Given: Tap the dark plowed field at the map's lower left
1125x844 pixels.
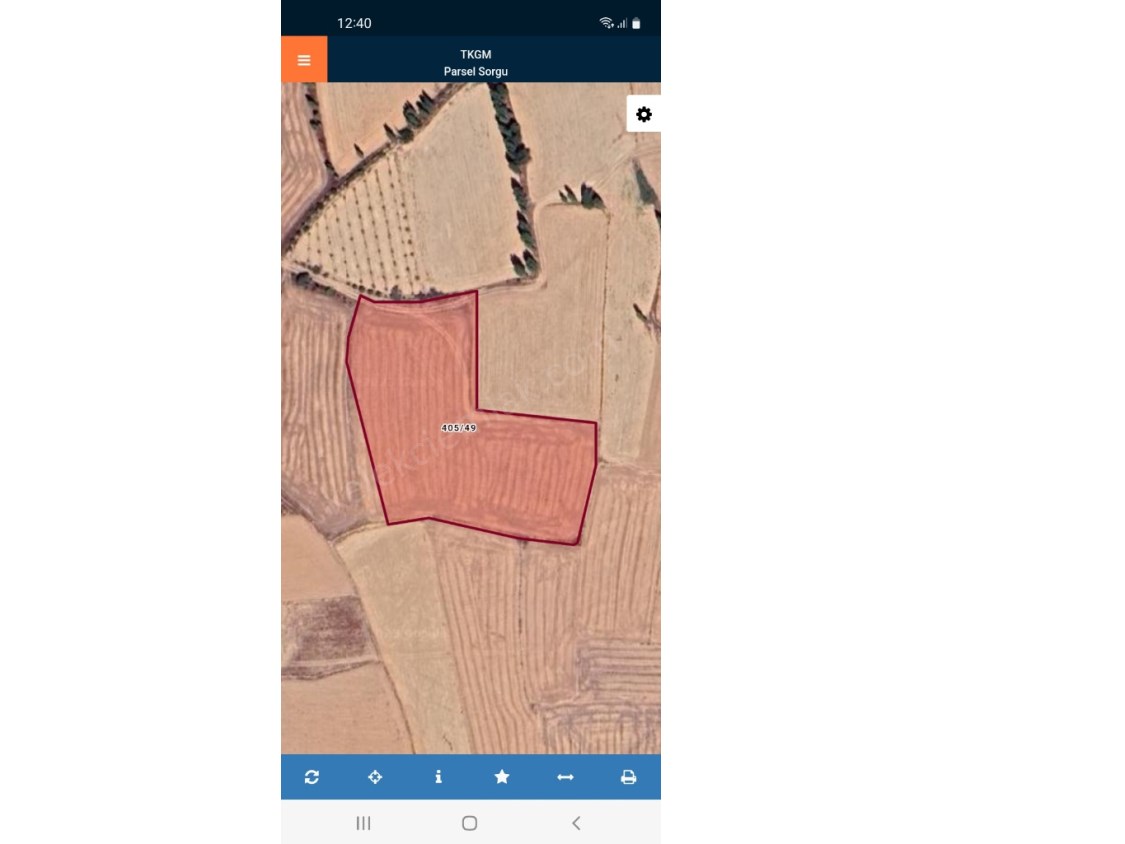Looking at the screenshot, I should pos(326,632).
